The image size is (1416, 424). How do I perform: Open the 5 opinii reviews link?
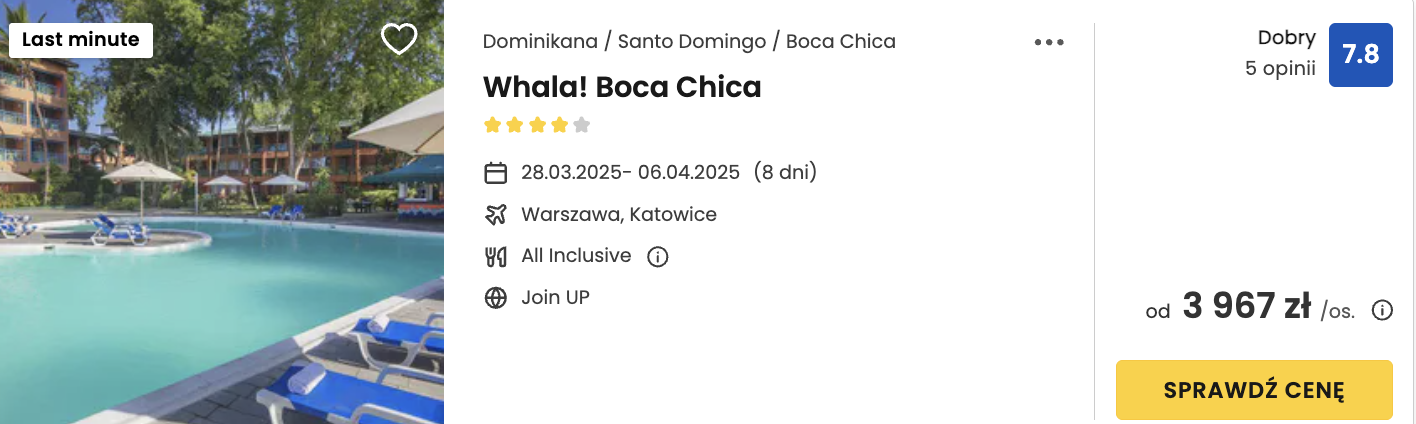pyautogui.click(x=1280, y=70)
